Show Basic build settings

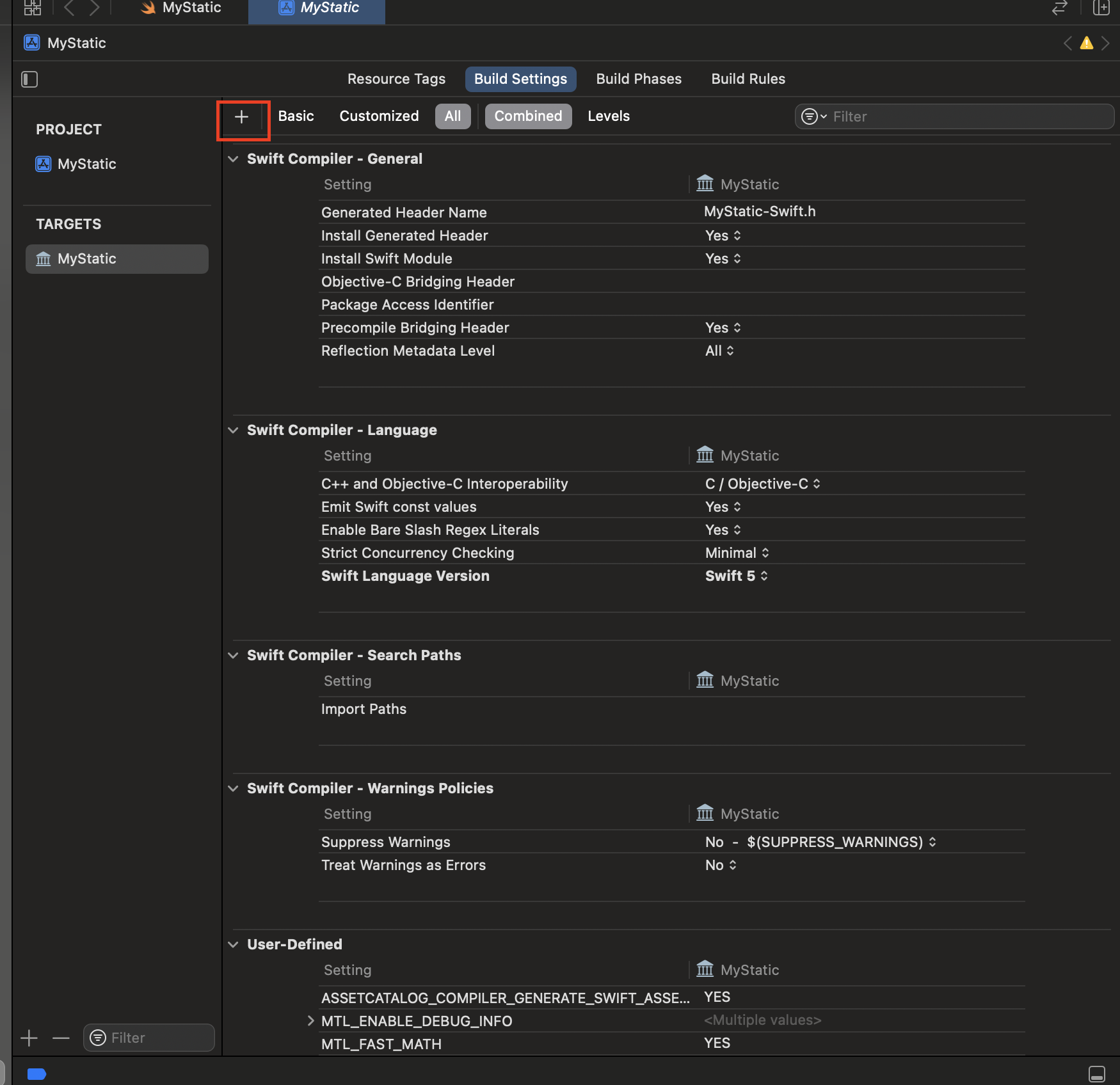pos(296,116)
